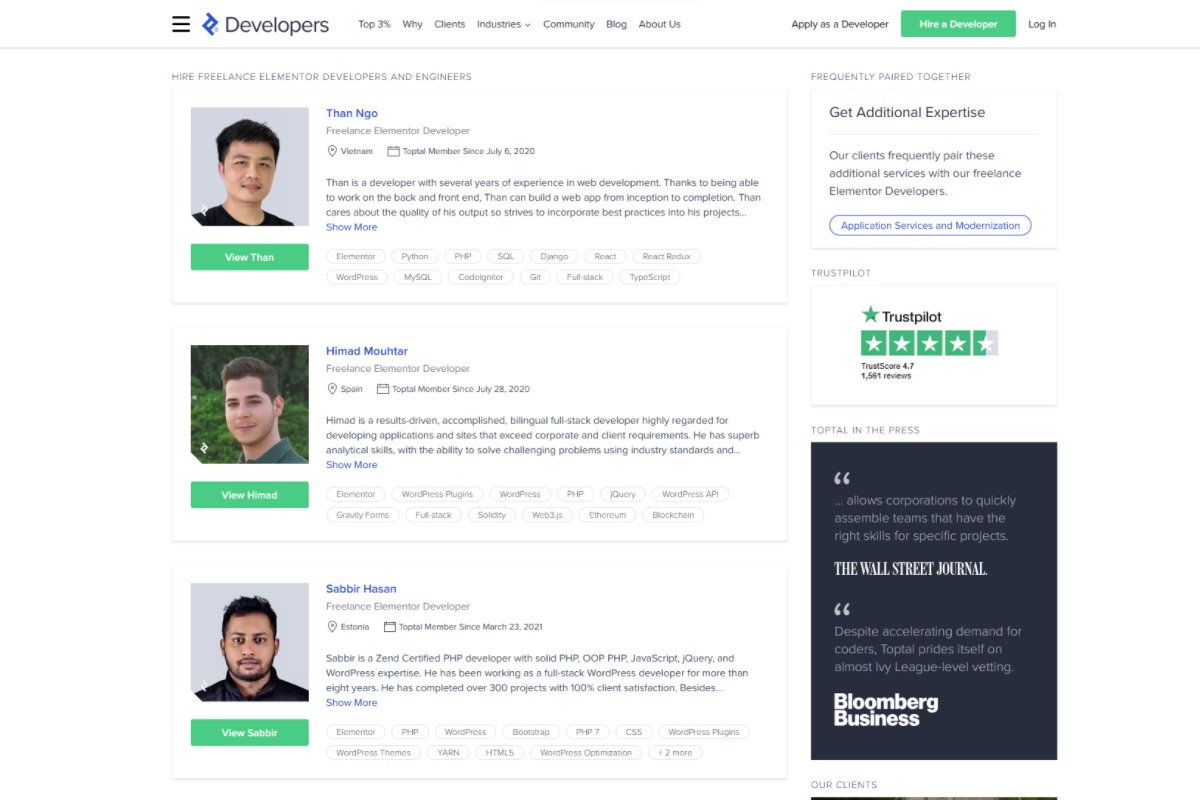
Task: Click Apply as a Developer link
Action: point(840,24)
